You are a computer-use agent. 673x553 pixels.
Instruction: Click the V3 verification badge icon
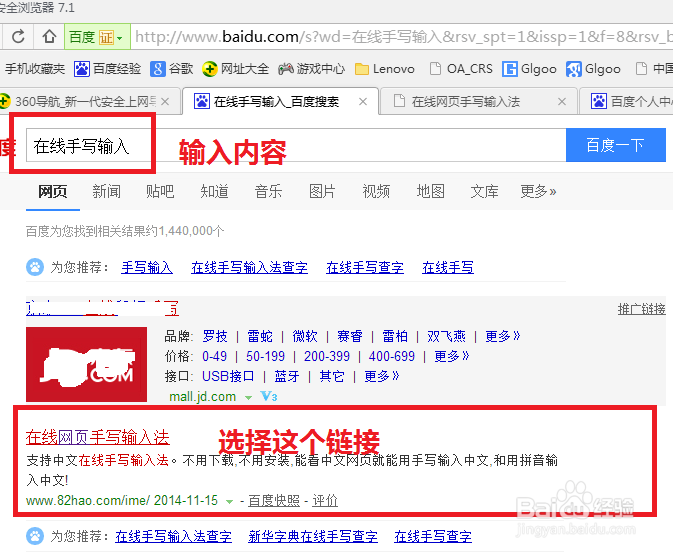(x=269, y=396)
